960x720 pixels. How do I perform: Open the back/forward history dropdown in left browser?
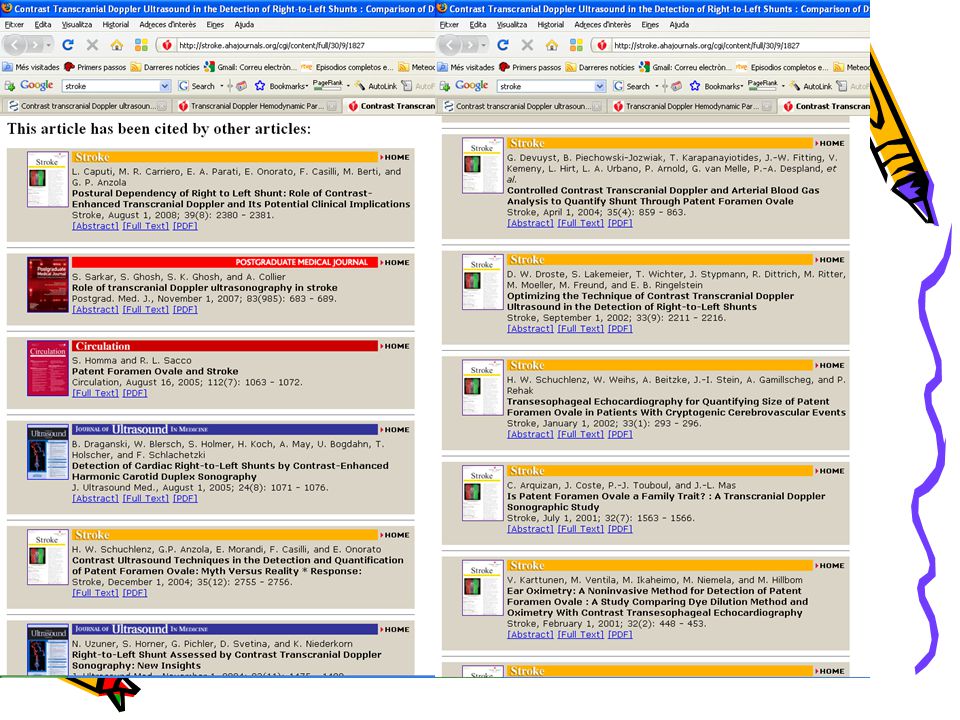point(48,45)
